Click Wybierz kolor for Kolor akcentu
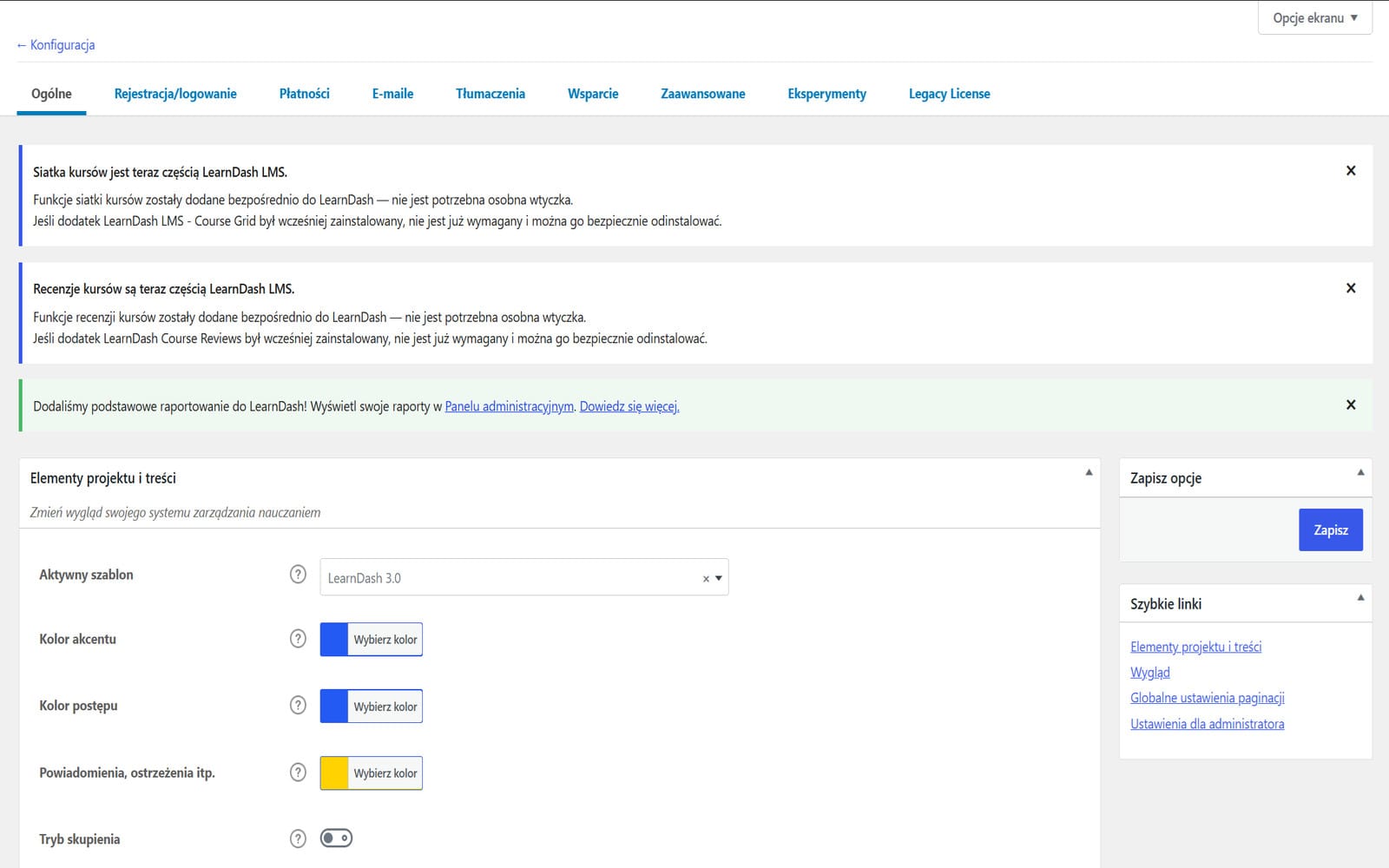Screen dimensions: 1389x868 [x=385, y=640]
